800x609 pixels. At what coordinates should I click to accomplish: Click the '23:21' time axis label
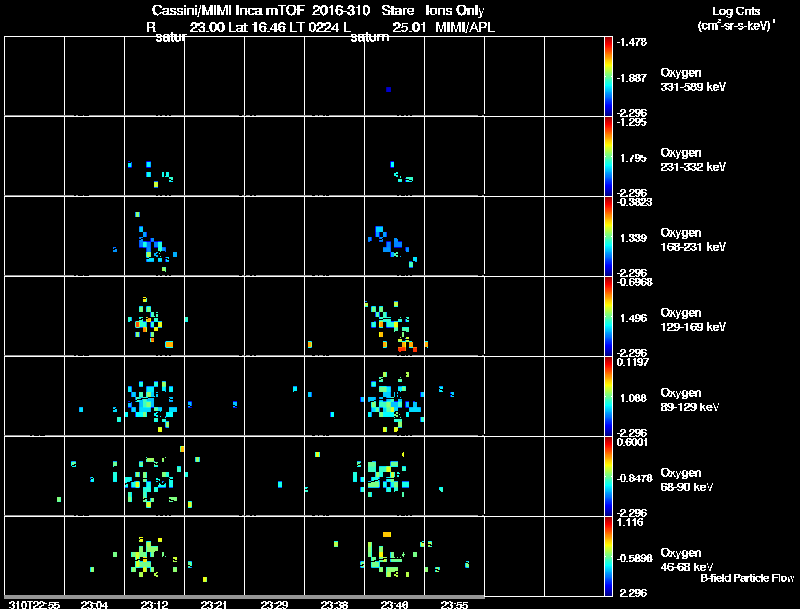coord(214,604)
